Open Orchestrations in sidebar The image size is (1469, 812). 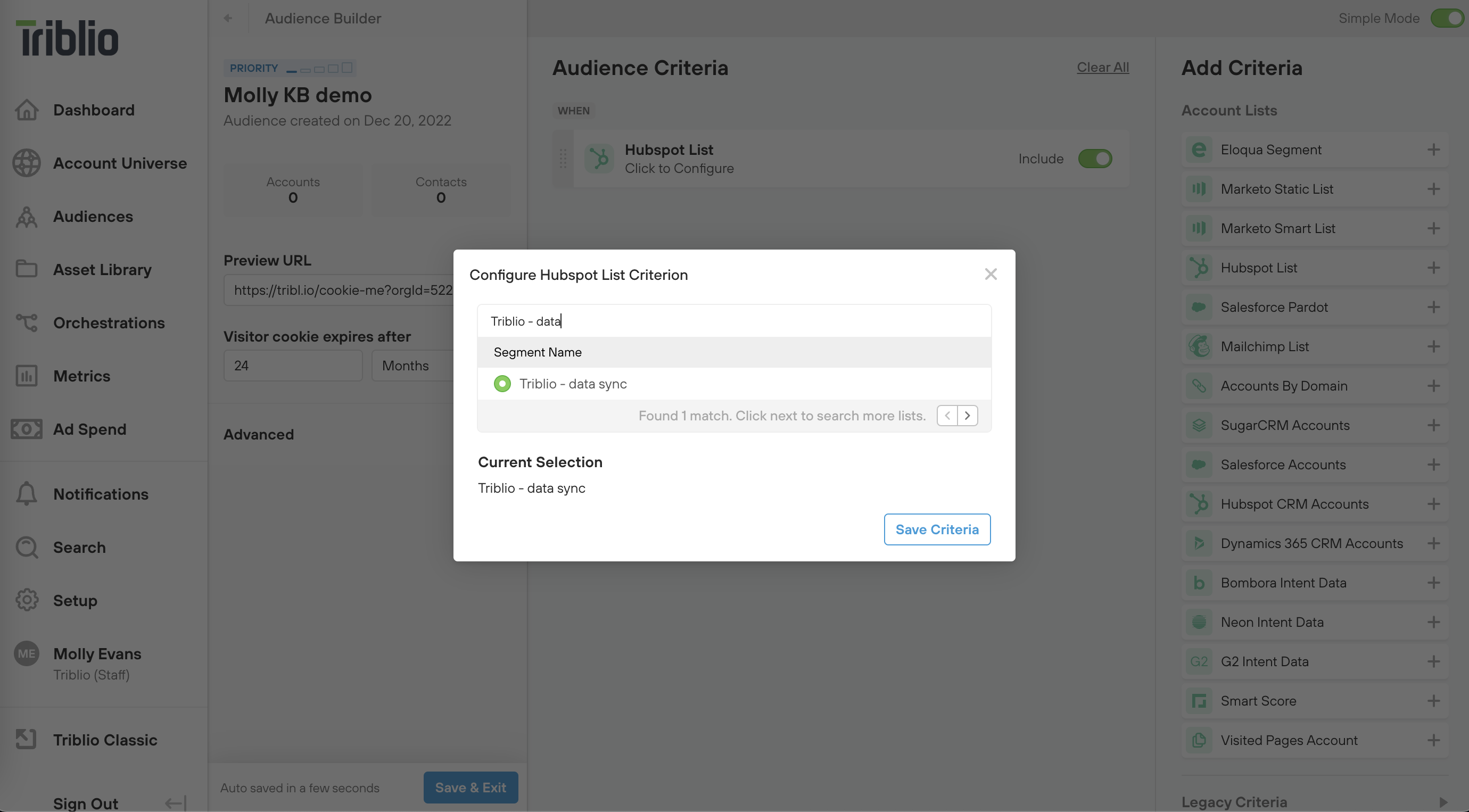pos(109,324)
